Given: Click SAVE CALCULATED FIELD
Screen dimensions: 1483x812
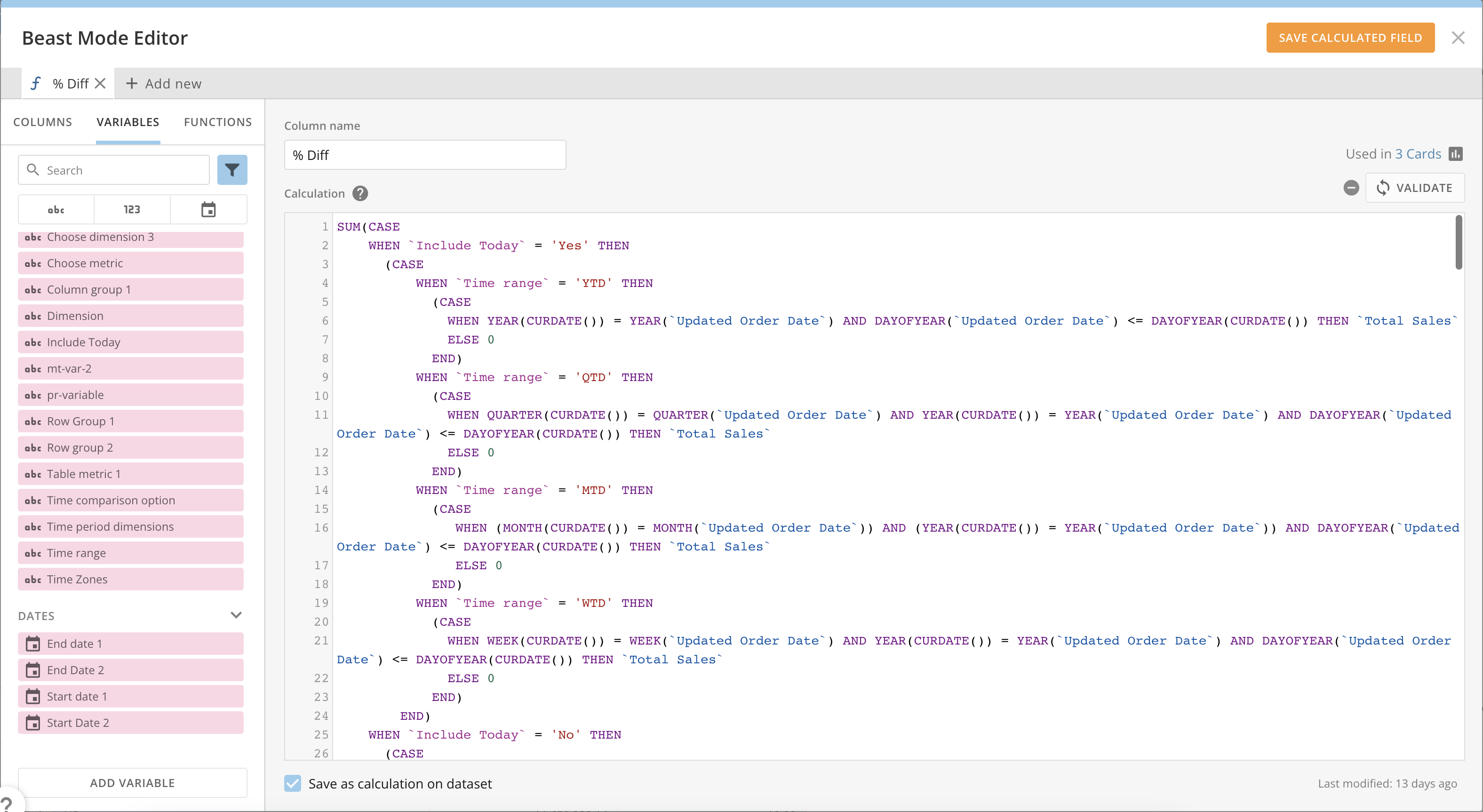Looking at the screenshot, I should (1350, 38).
